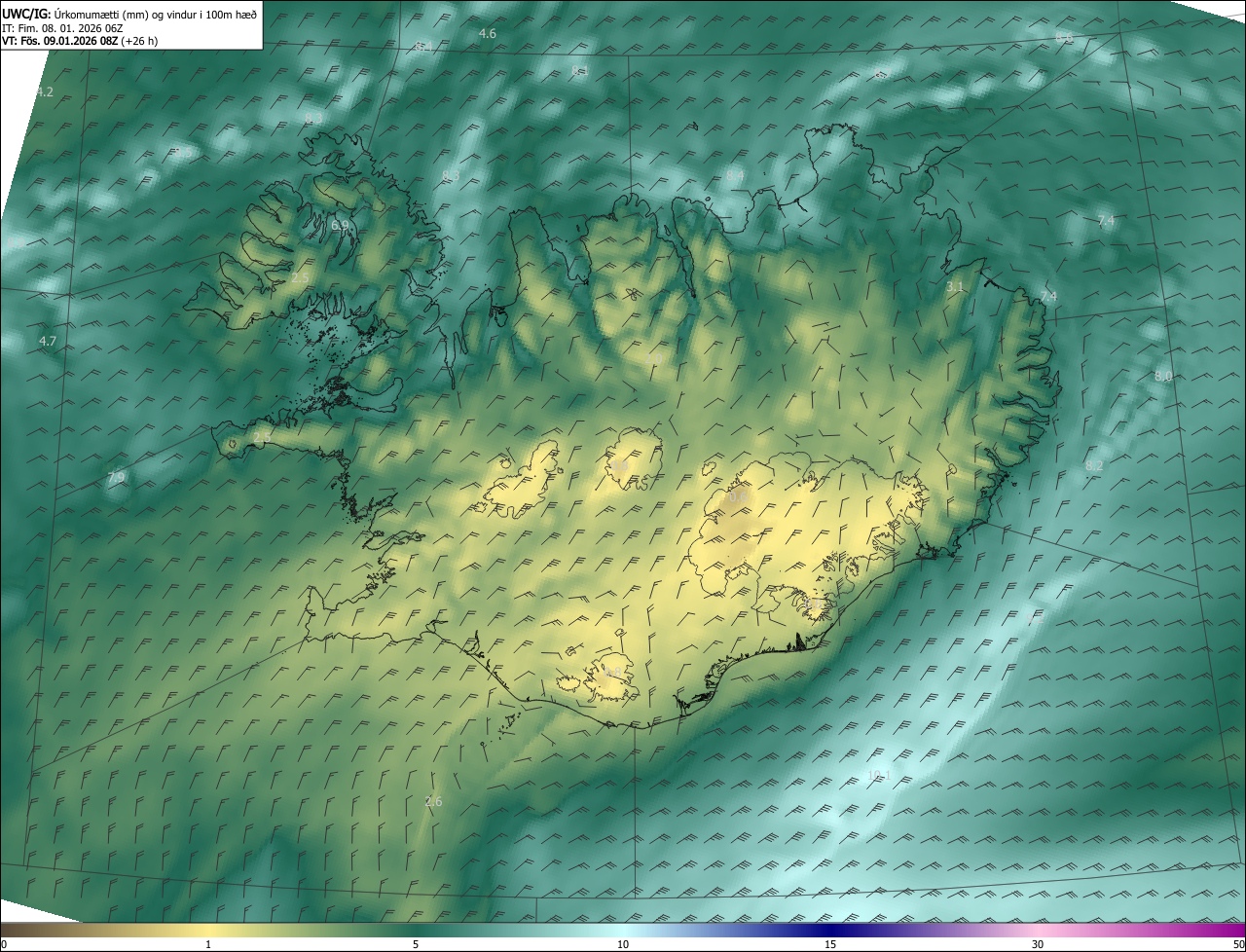Click the colour scale tick label "0"
Viewport: 1246px width, 952px height.
[4, 945]
